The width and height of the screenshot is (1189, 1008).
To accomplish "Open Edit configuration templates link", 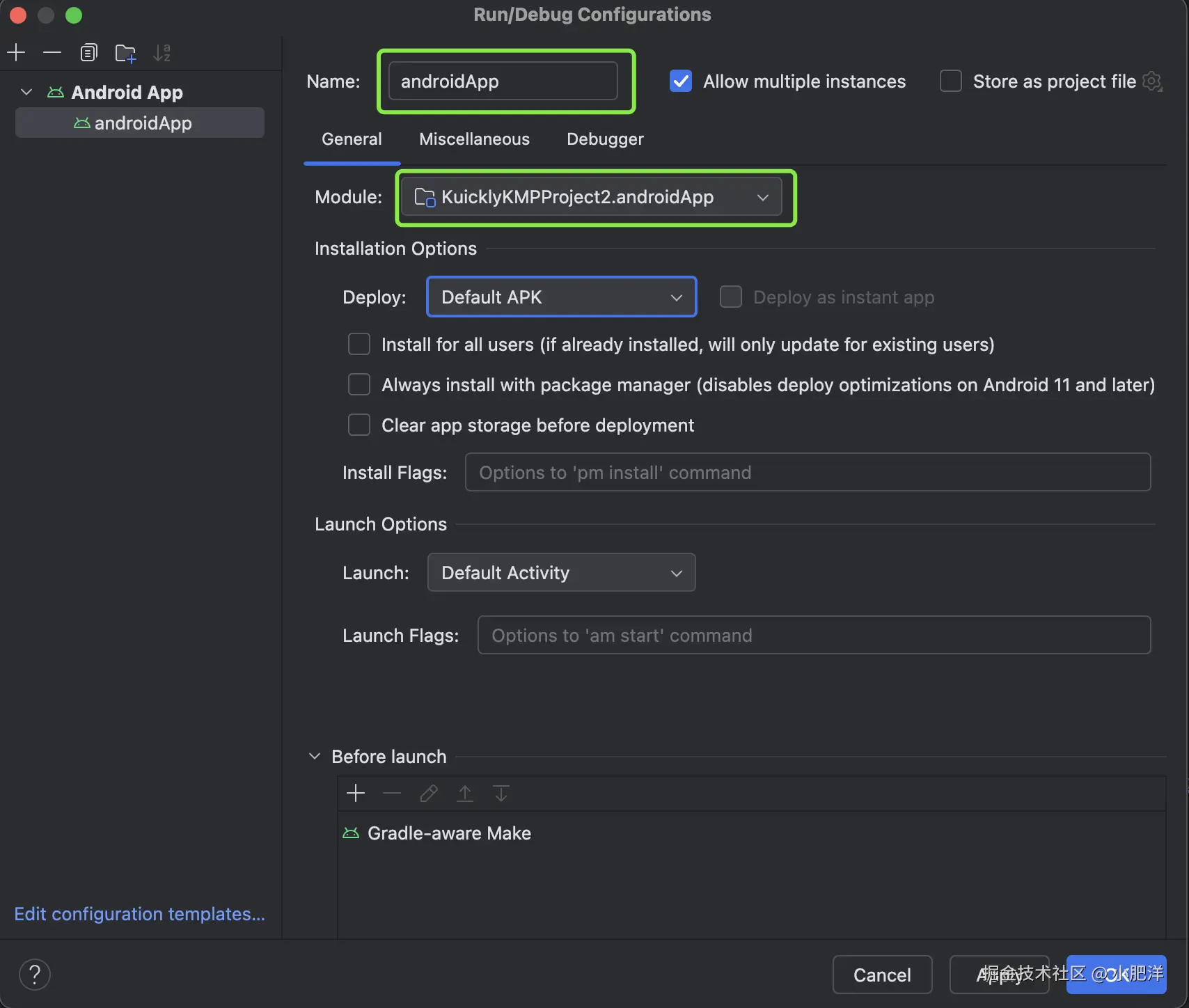I will [x=139, y=914].
